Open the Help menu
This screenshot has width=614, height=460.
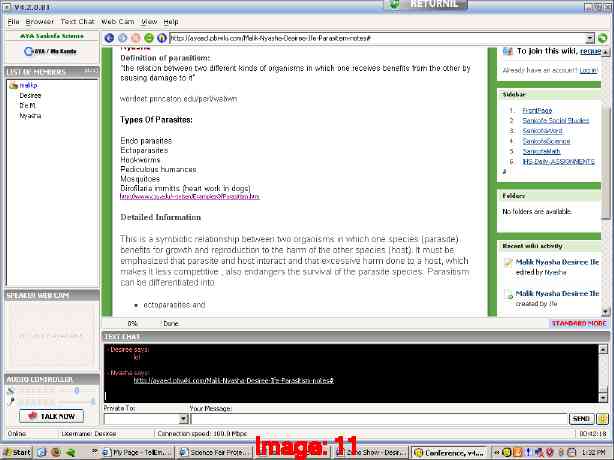(x=171, y=22)
